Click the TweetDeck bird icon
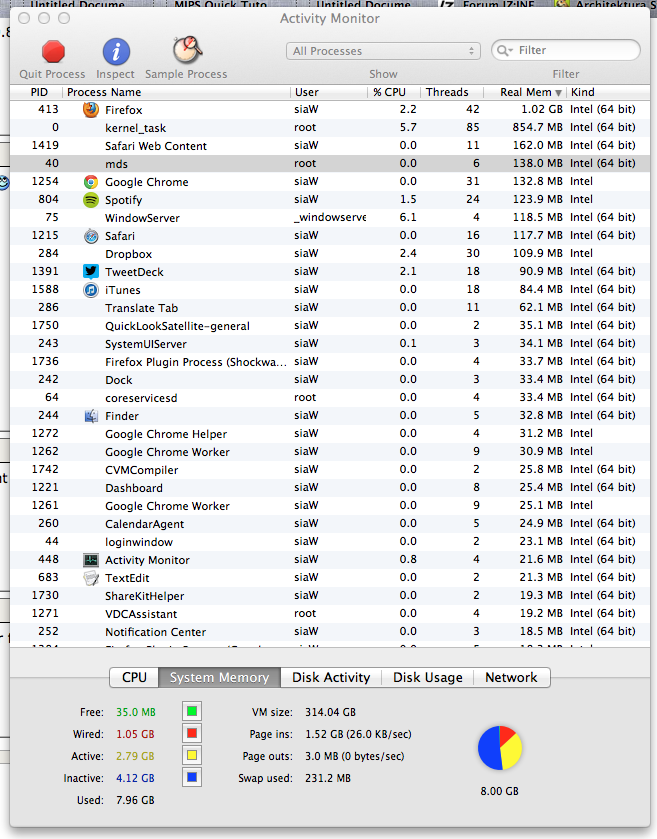 pyautogui.click(x=91, y=272)
